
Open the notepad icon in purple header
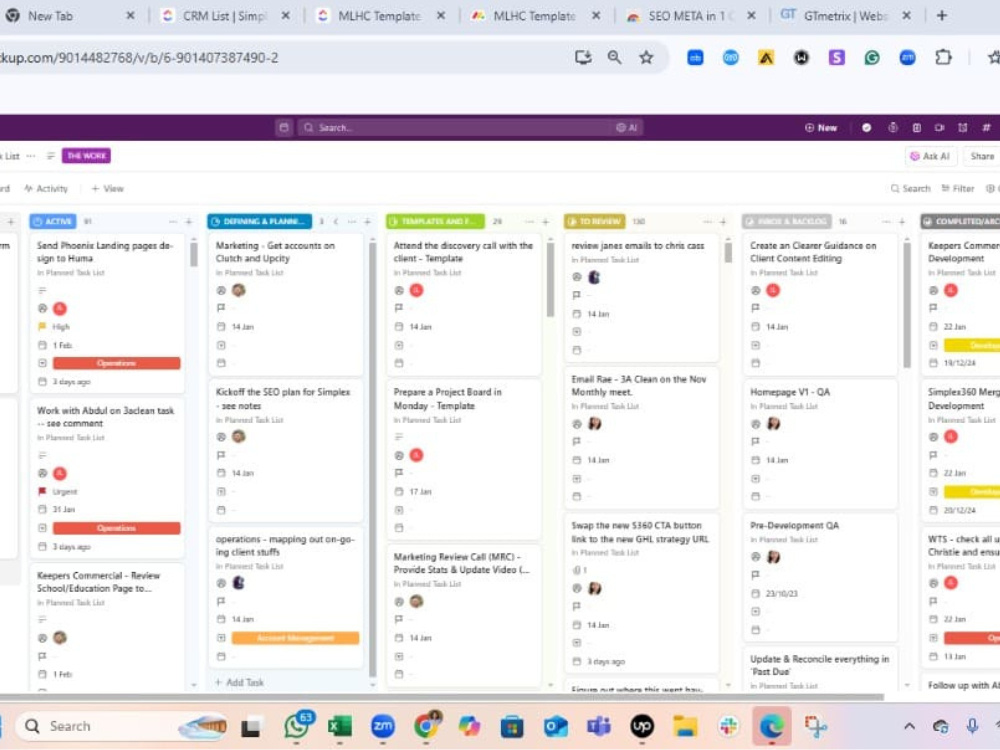[x=916, y=128]
